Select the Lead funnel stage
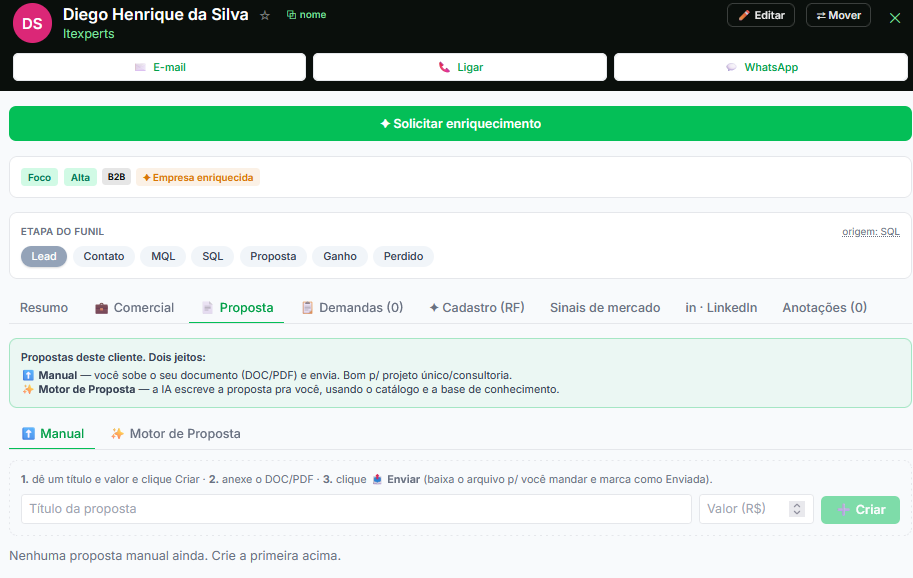Screen dimensions: 913x578 coord(44,256)
